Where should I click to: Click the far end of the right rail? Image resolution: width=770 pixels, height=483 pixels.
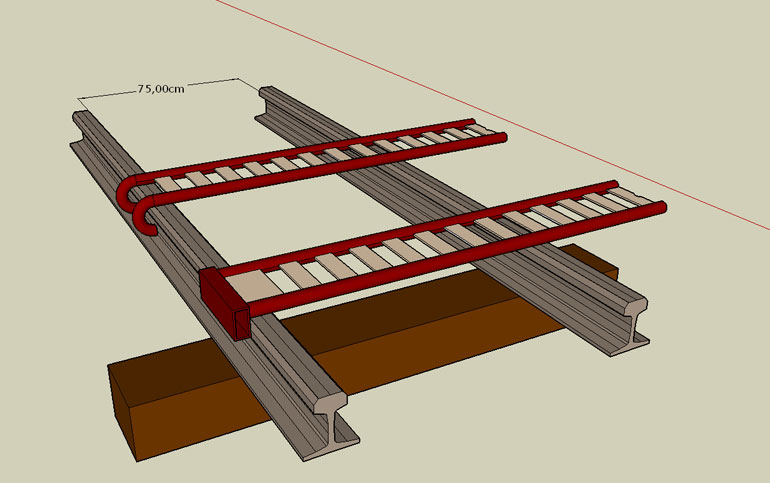(270, 97)
